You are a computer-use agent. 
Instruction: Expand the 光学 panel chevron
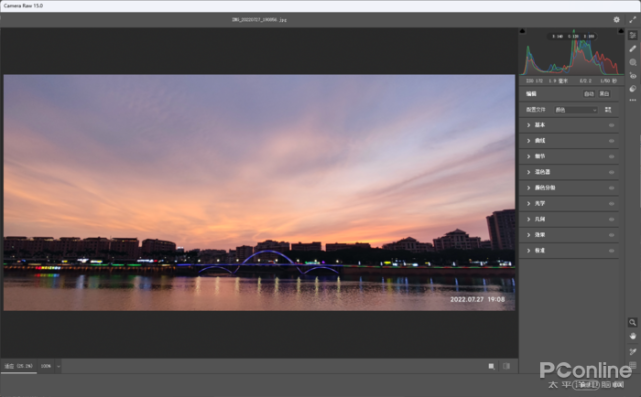(x=529, y=204)
